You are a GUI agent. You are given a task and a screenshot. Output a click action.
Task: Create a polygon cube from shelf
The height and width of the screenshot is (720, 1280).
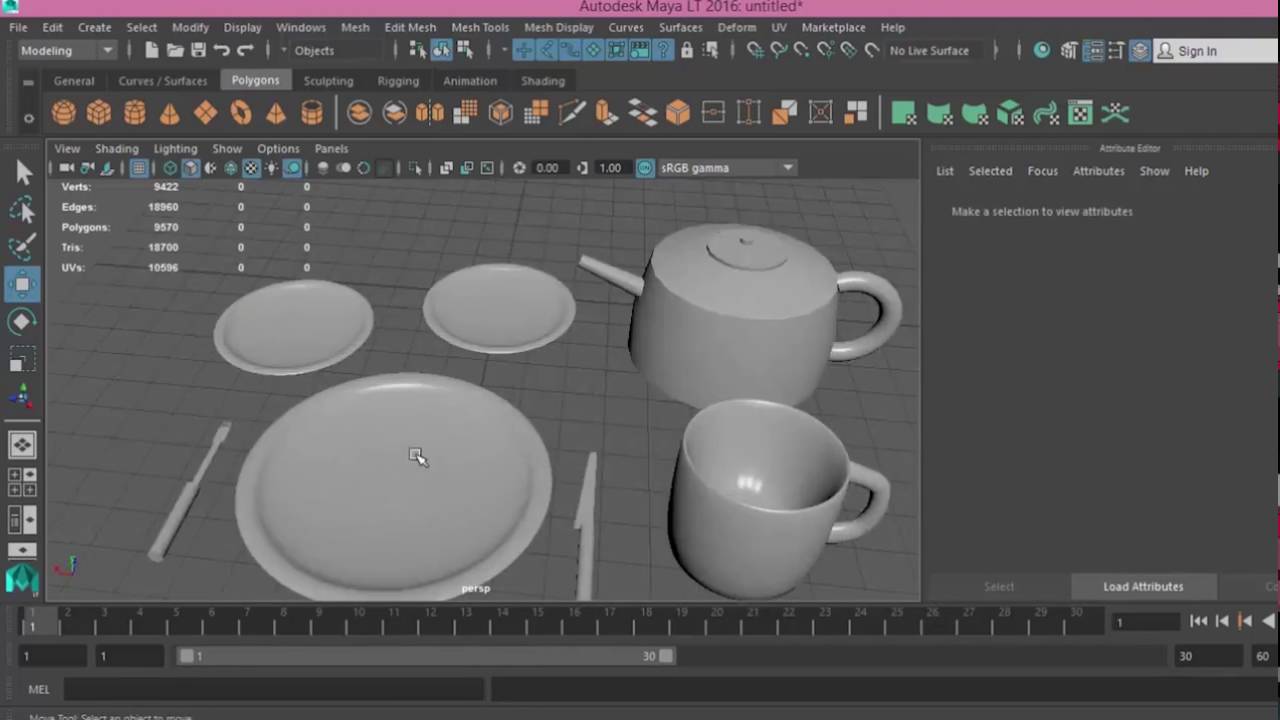click(99, 113)
